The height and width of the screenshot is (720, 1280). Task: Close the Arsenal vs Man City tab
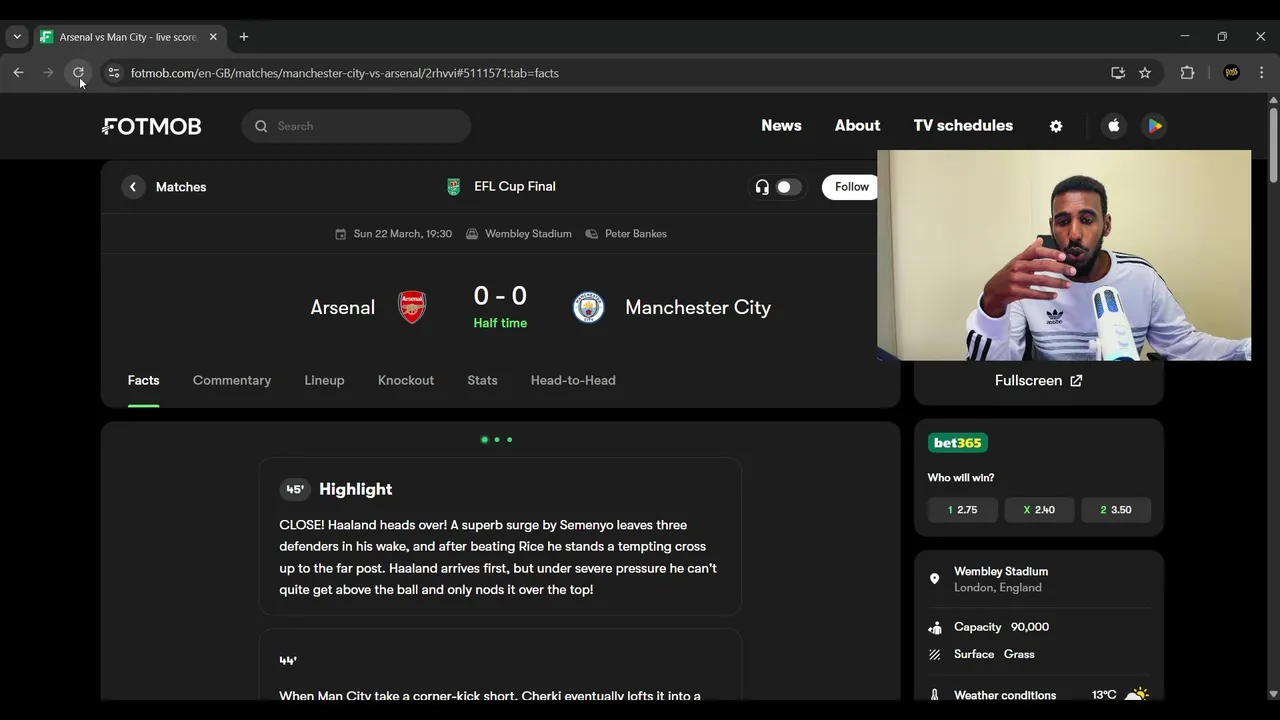coord(213,37)
